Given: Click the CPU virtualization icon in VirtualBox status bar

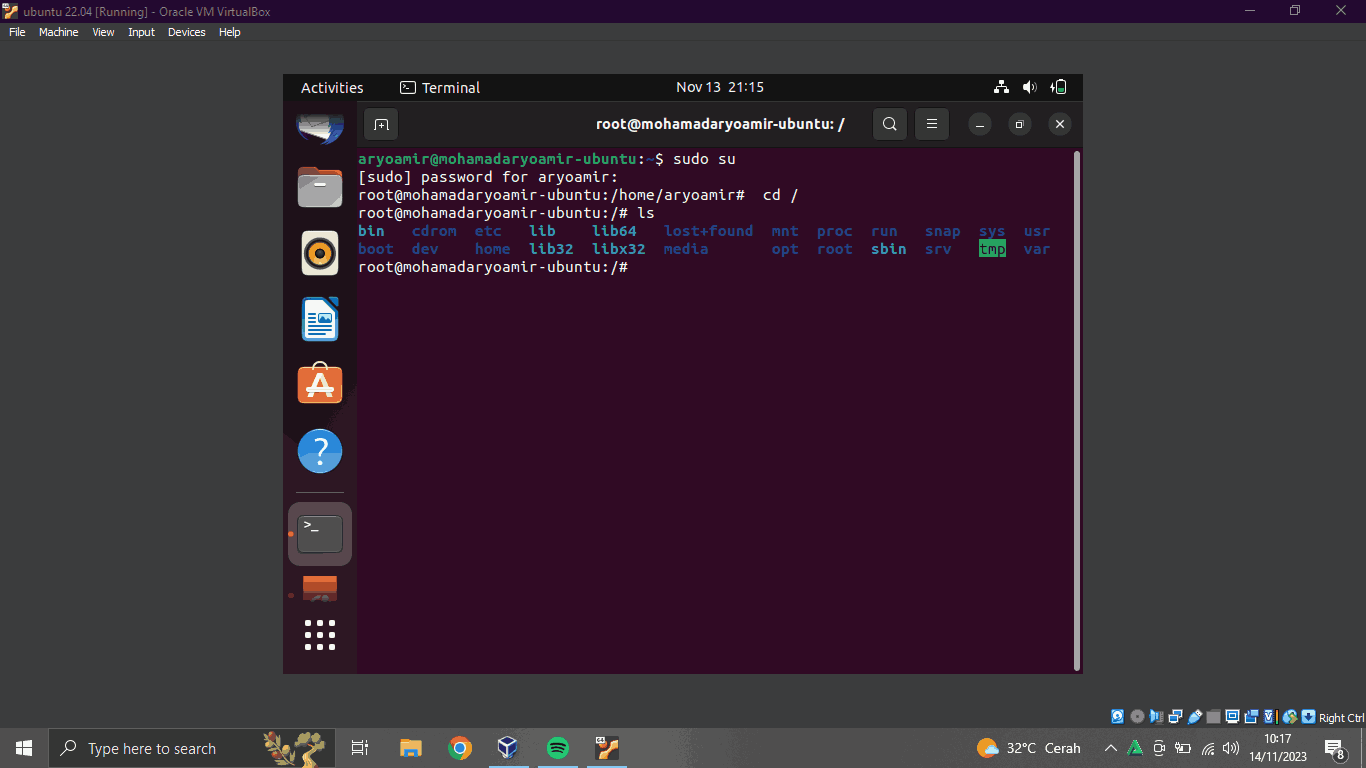Looking at the screenshot, I should [x=1271, y=717].
